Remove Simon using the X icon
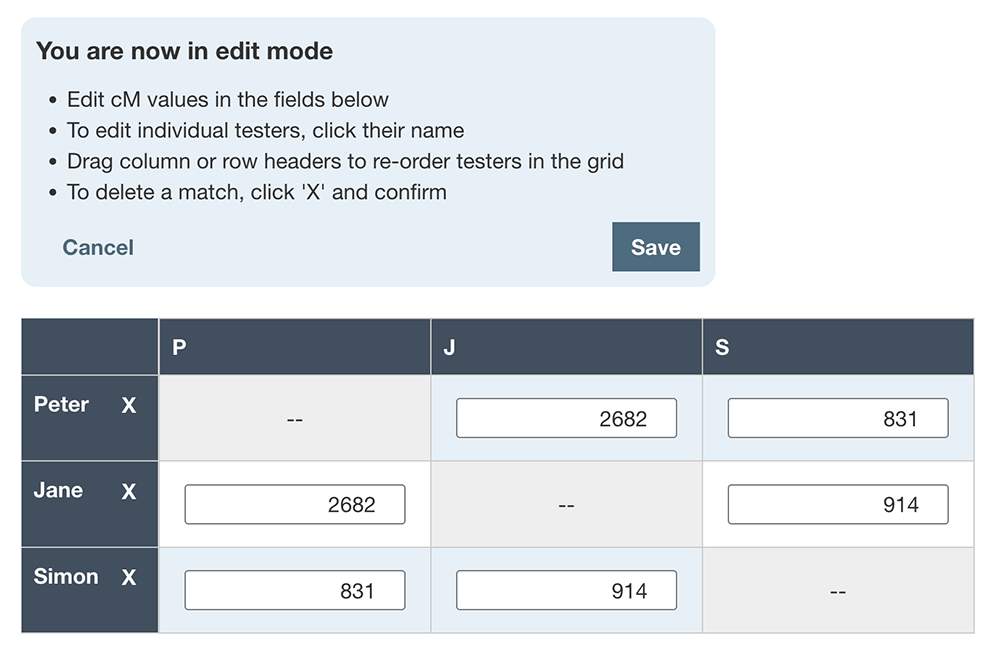 [129, 578]
